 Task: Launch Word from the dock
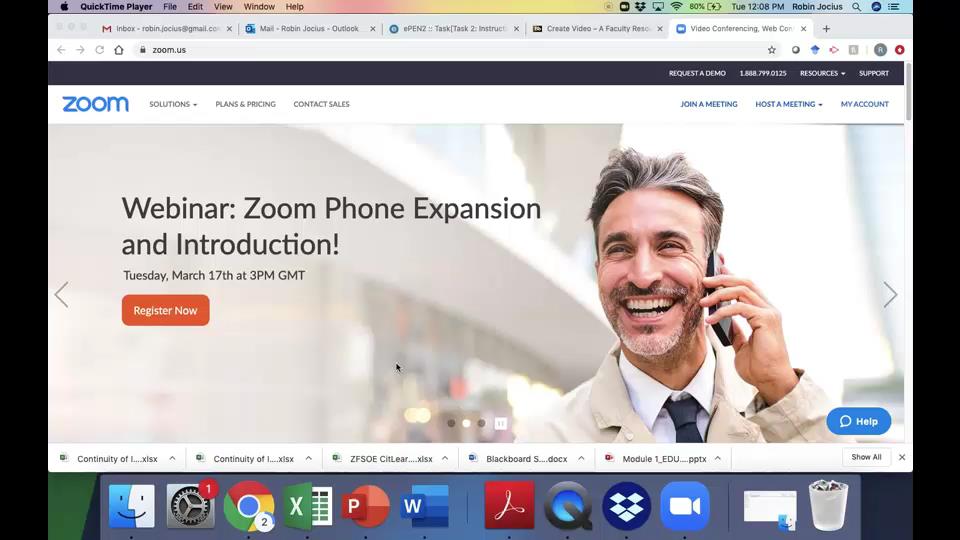[424, 506]
